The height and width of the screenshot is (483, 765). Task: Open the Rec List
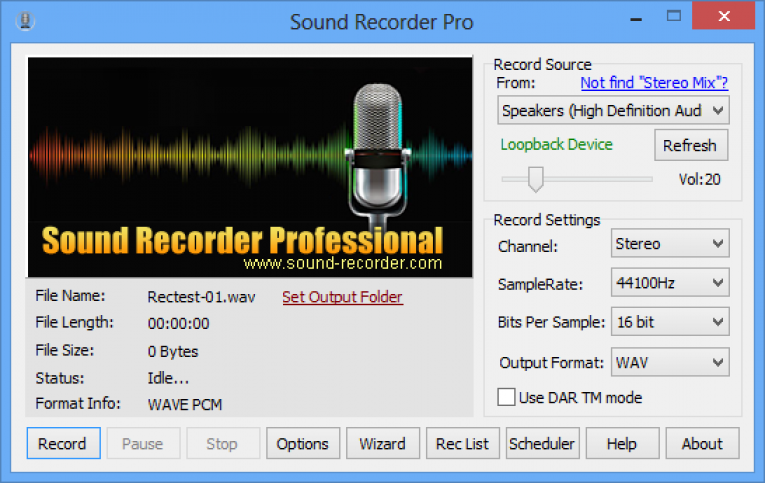[x=463, y=443]
